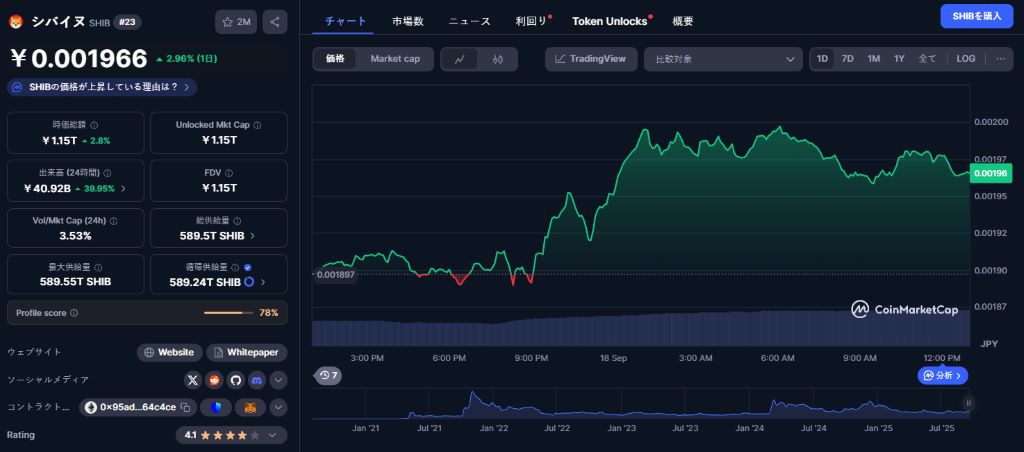Open the TradingView chart view
Image resolution: width=1024 pixels, height=452 pixels.
point(591,59)
